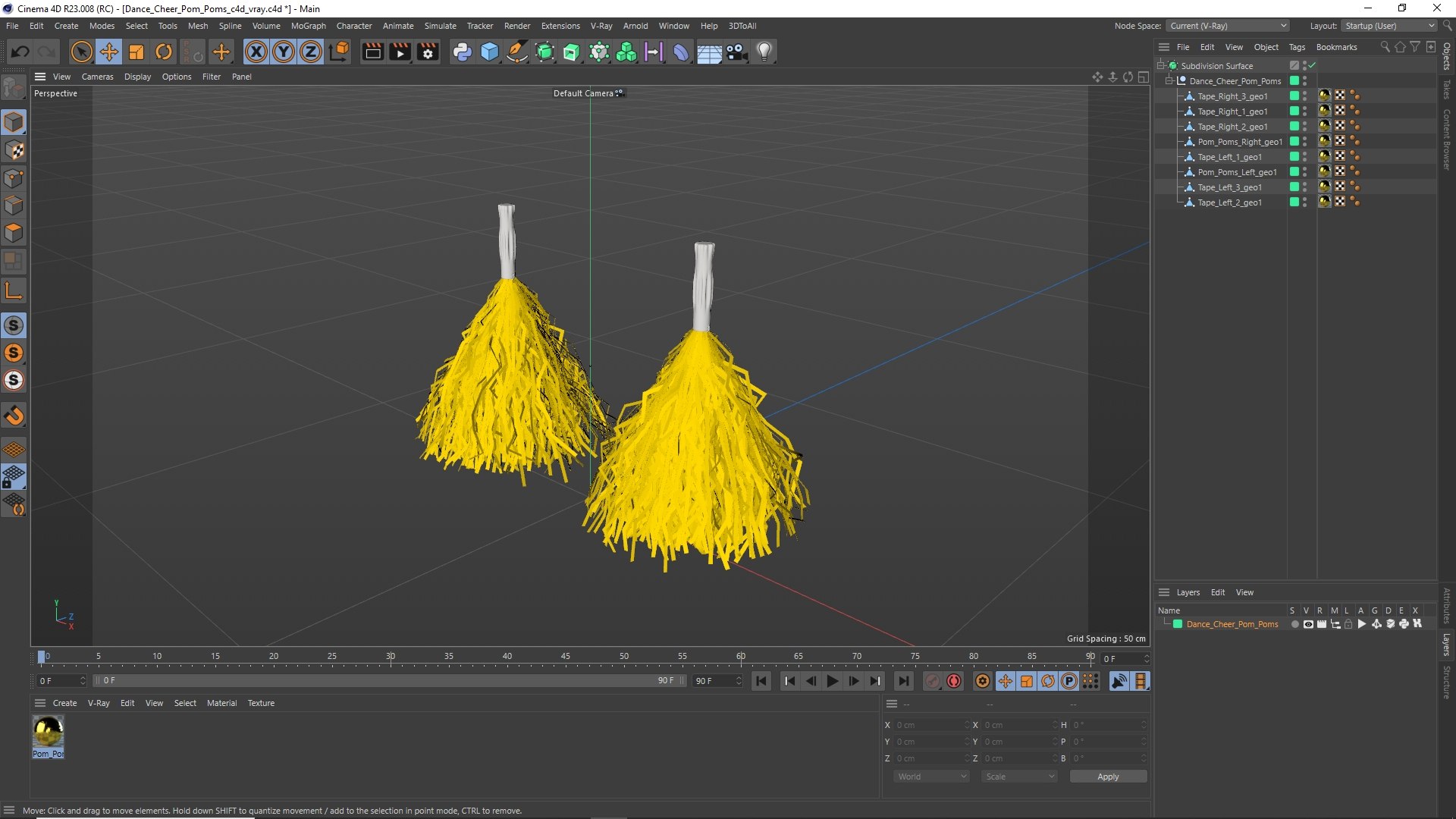Open the World coordinate dropdown
Viewport: 1456px width, 819px height.
pos(931,777)
